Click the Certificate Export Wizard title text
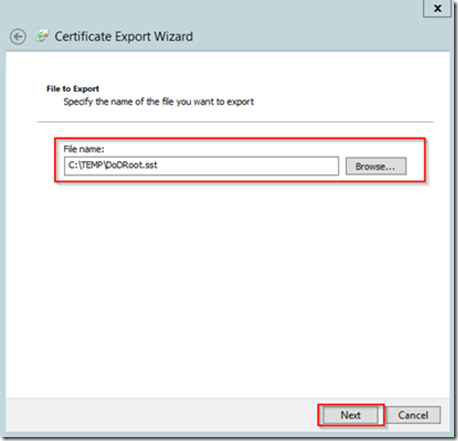The width and height of the screenshot is (458, 441). click(124, 36)
